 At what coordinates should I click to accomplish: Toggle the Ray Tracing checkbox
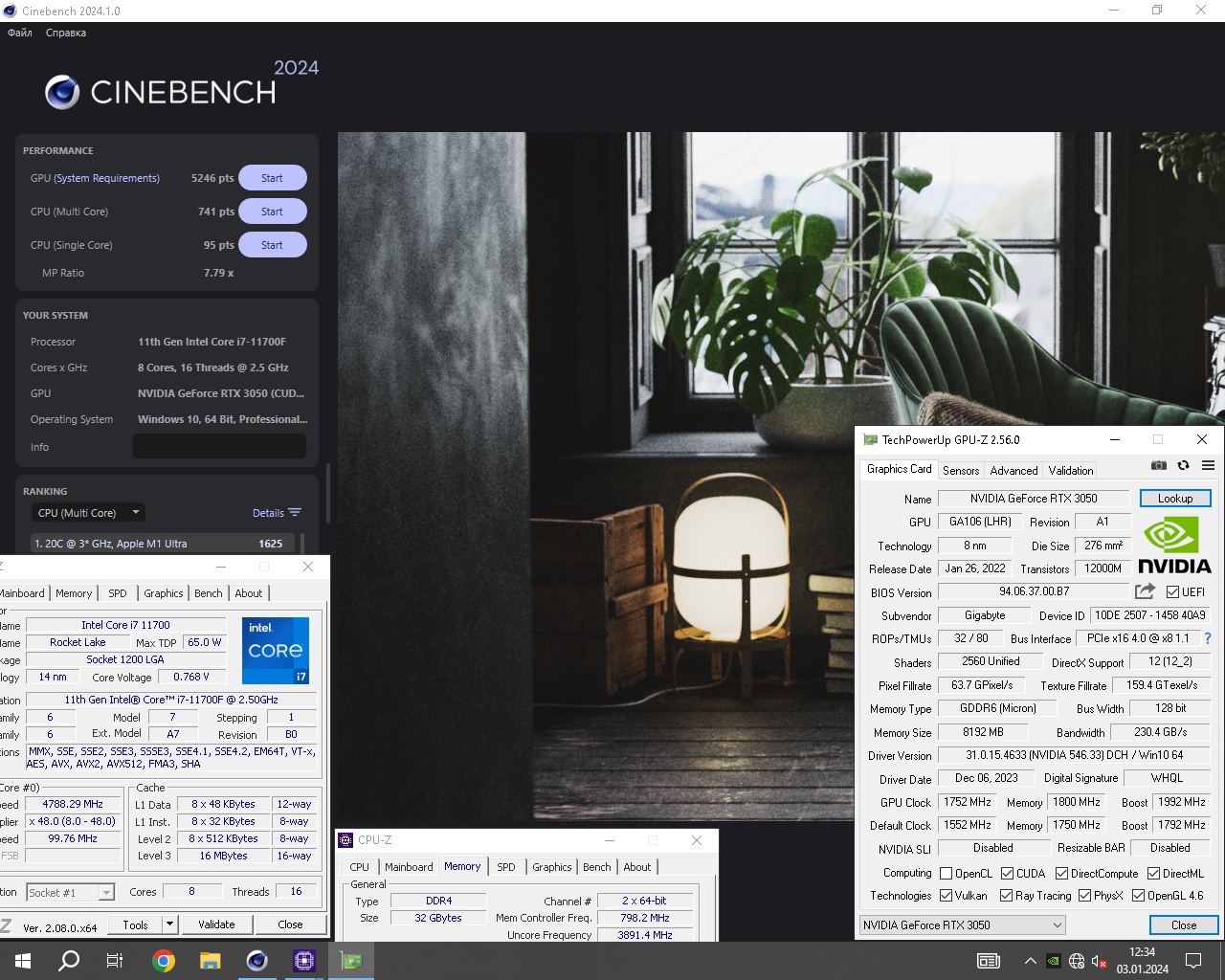(1007, 896)
